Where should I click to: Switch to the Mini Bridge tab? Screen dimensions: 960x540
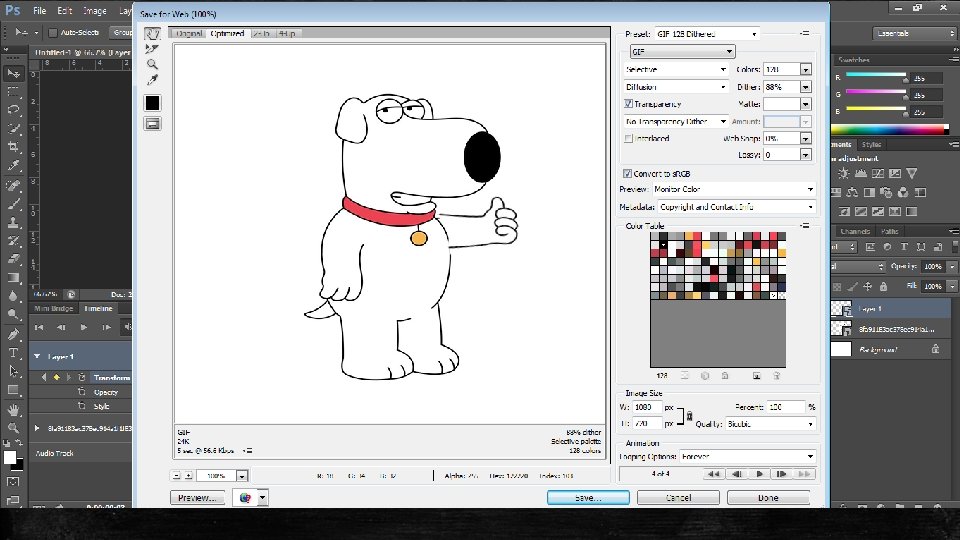click(x=53, y=309)
